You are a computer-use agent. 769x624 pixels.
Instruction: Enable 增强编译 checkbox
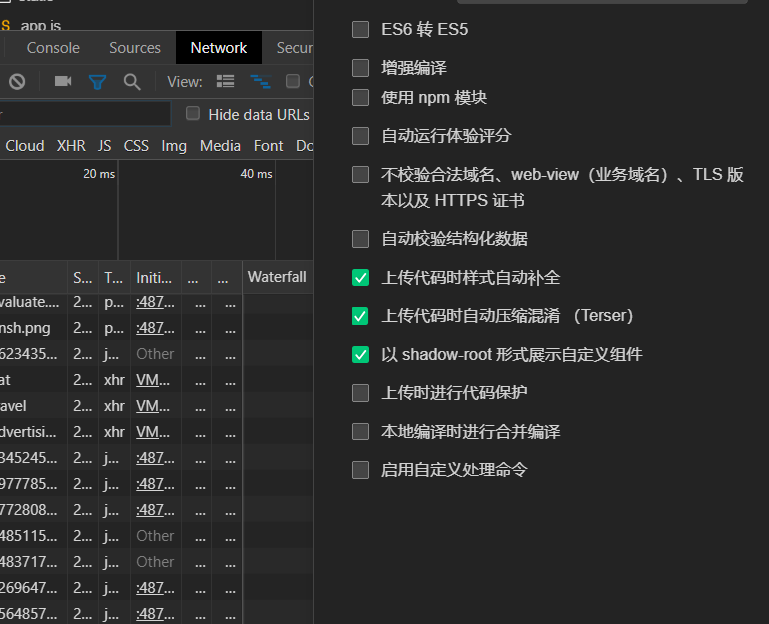[x=360, y=68]
